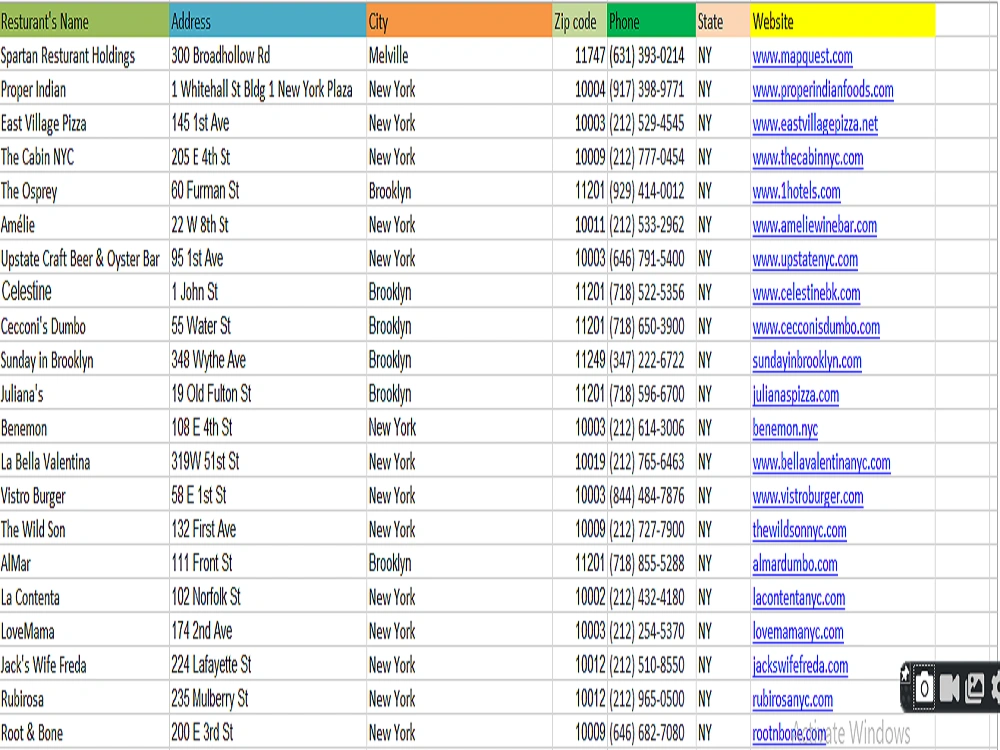Open the jackswifefreda.com link
Screen dimensions: 1000x750
pyautogui.click(x=800, y=665)
